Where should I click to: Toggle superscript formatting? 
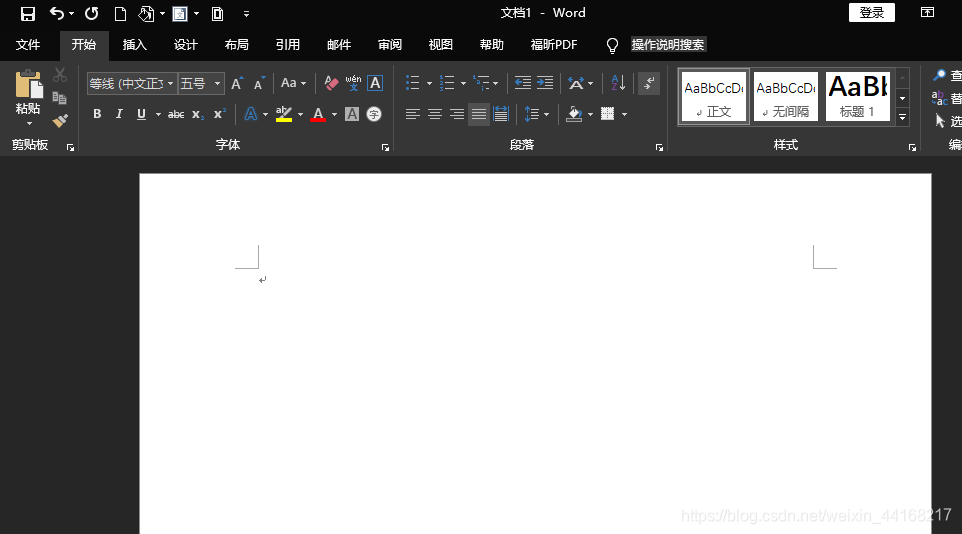220,114
